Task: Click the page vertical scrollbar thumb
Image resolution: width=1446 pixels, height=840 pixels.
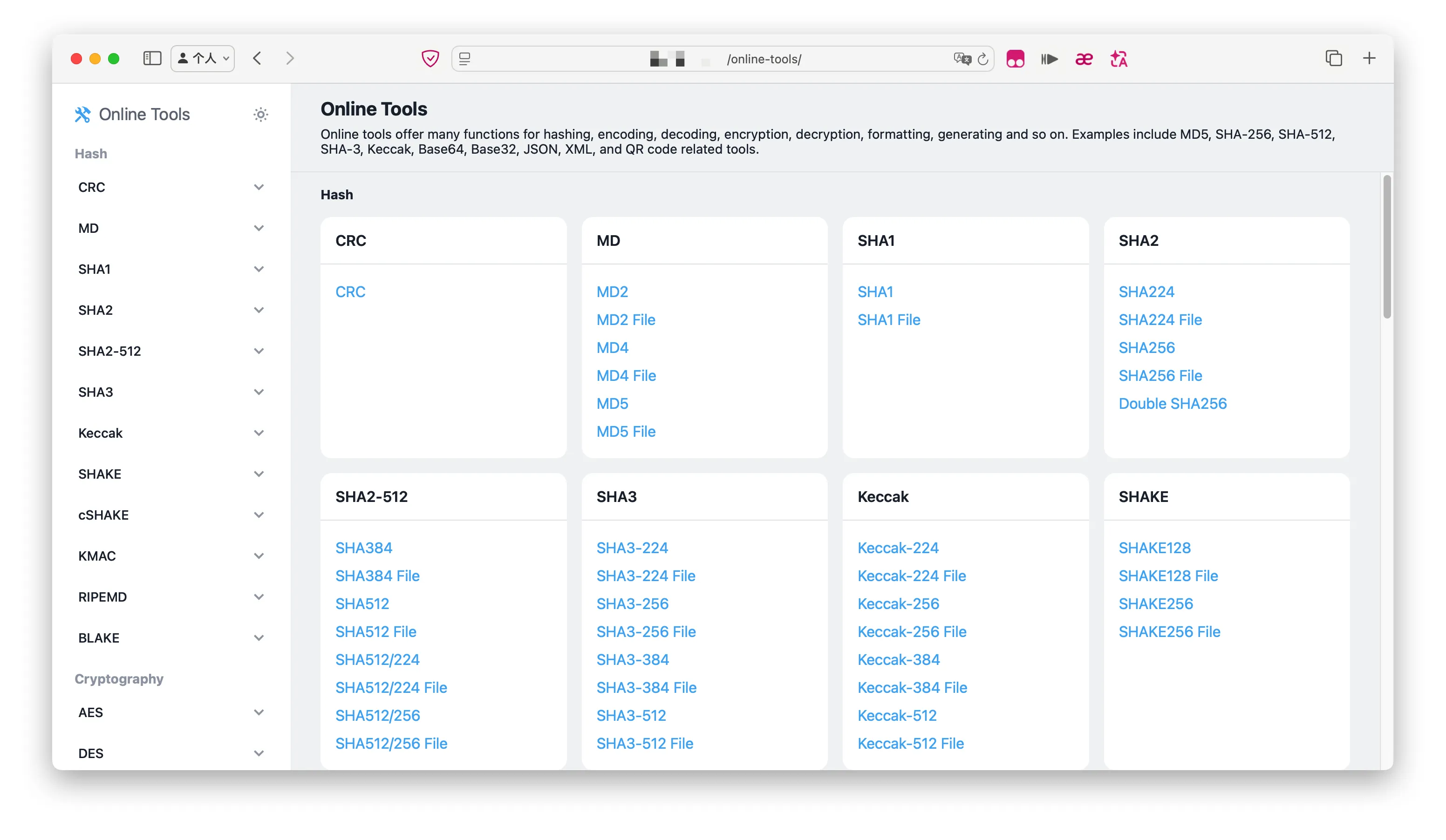Action: pyautogui.click(x=1387, y=247)
